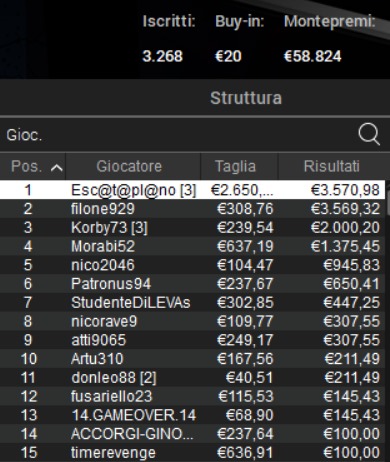Image resolution: width=390 pixels, height=462 pixels.
Task: Click the results list vertical scrollbar
Action: pyautogui.click(x=388, y=320)
